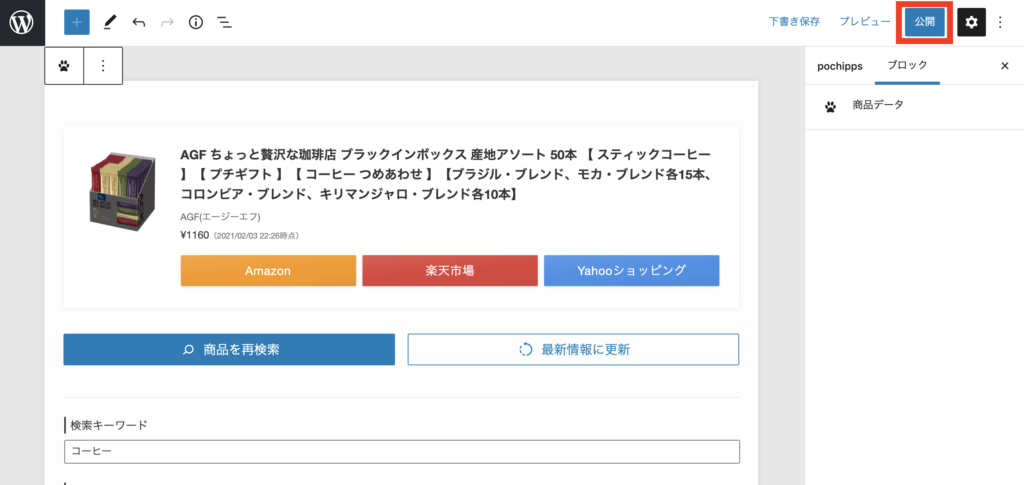Click the orange Amazon button

[x=268, y=271]
